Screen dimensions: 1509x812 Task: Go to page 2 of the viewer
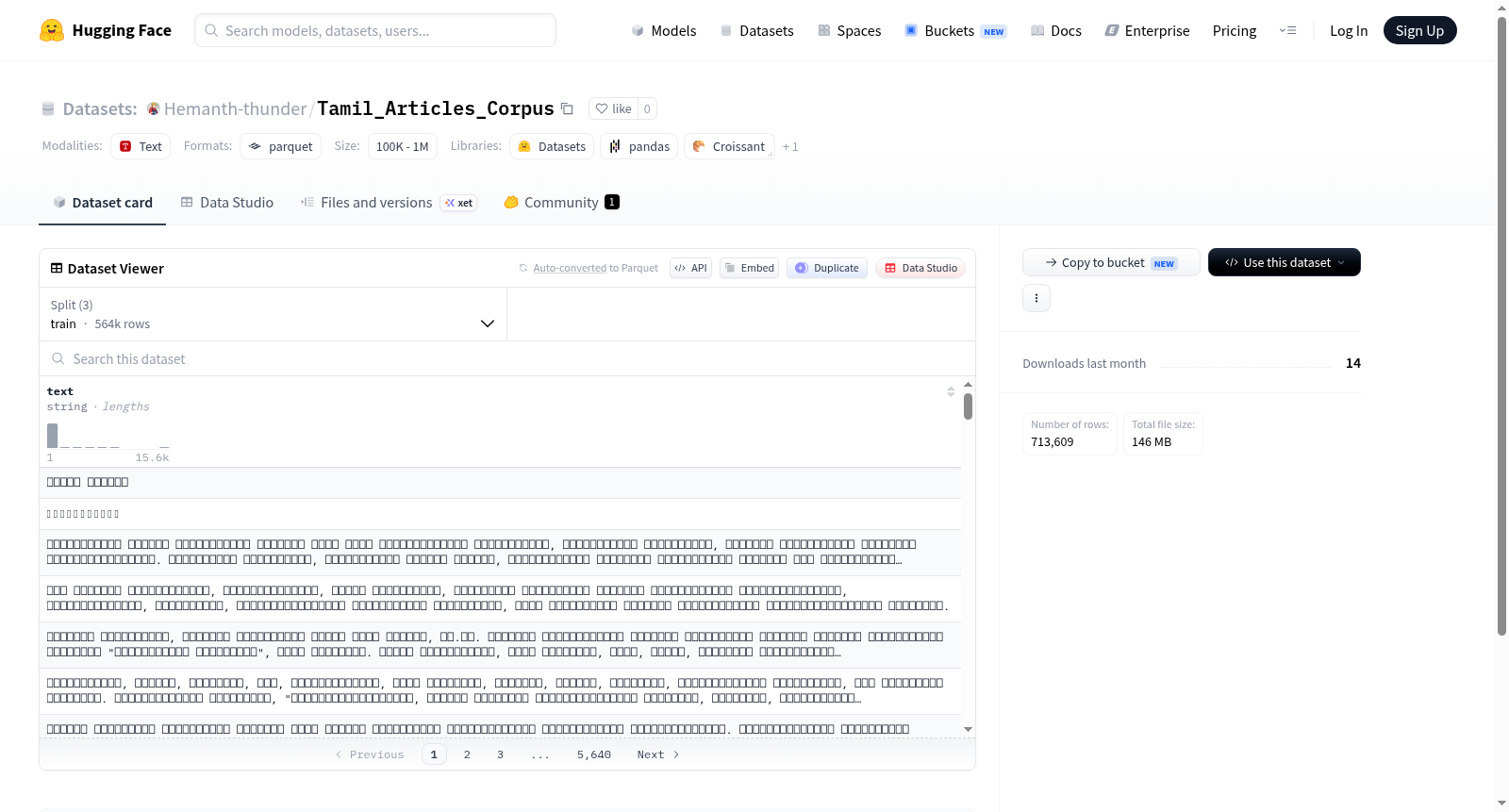pyautogui.click(x=467, y=754)
